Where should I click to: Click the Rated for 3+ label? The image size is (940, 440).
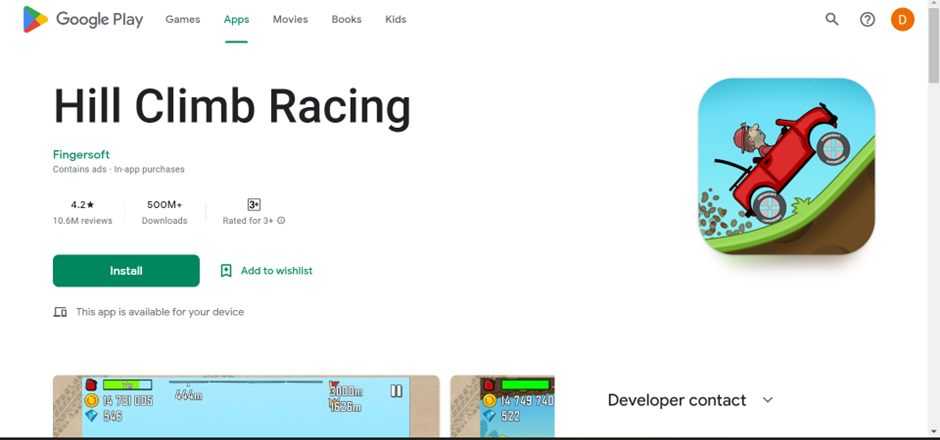coord(248,221)
